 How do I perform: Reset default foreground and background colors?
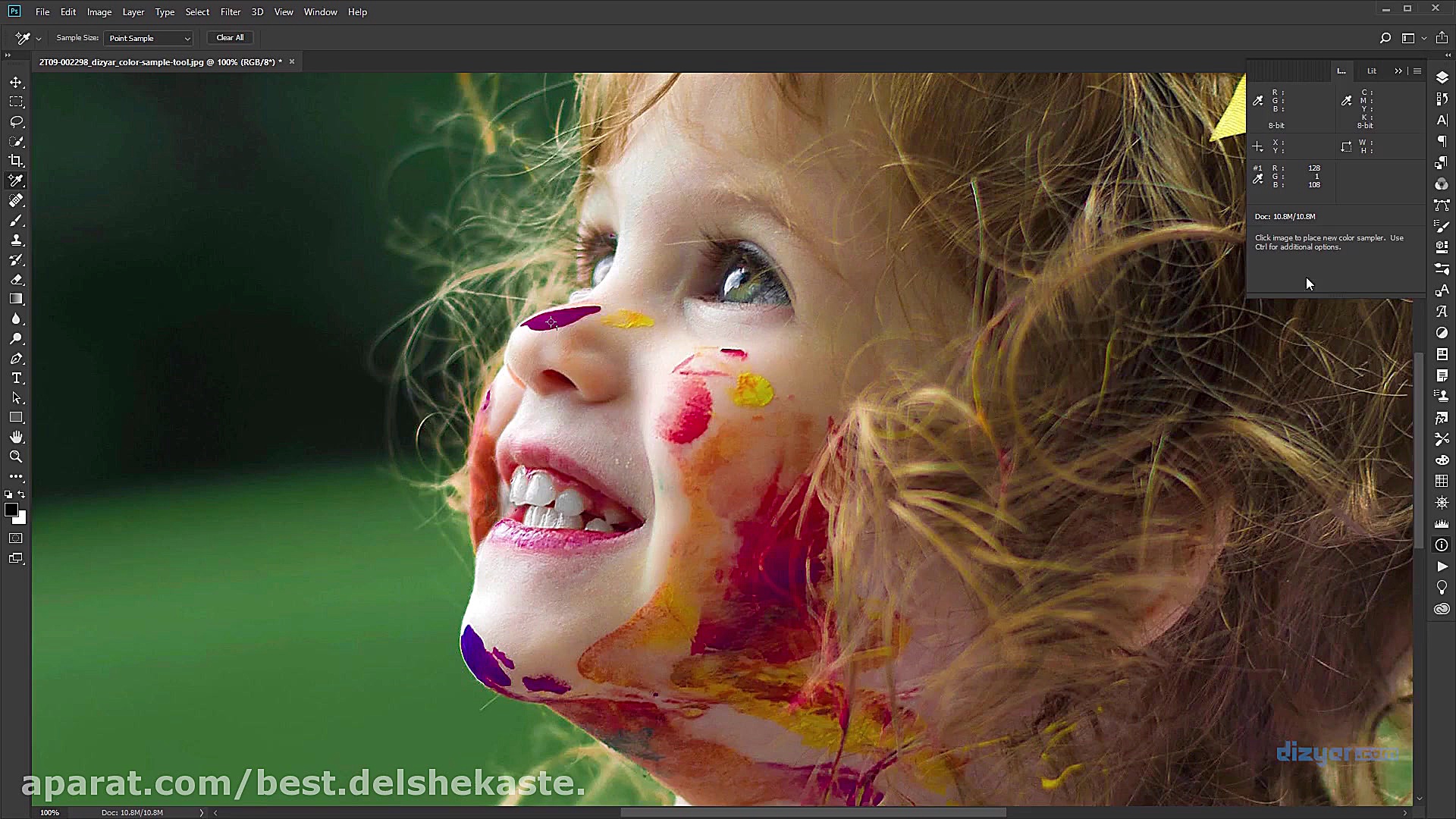tap(8, 494)
